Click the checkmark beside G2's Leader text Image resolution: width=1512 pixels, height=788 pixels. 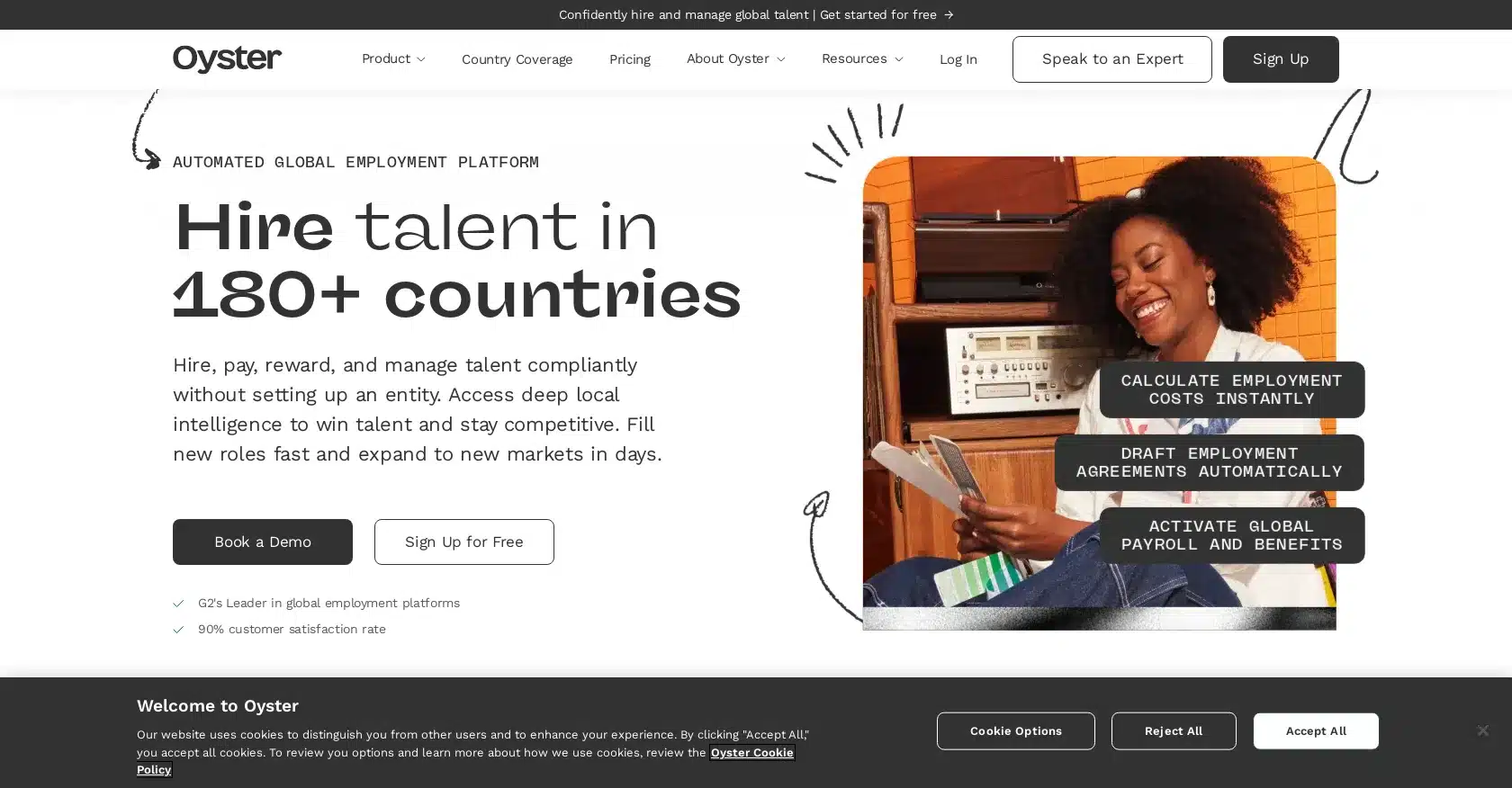point(178,604)
